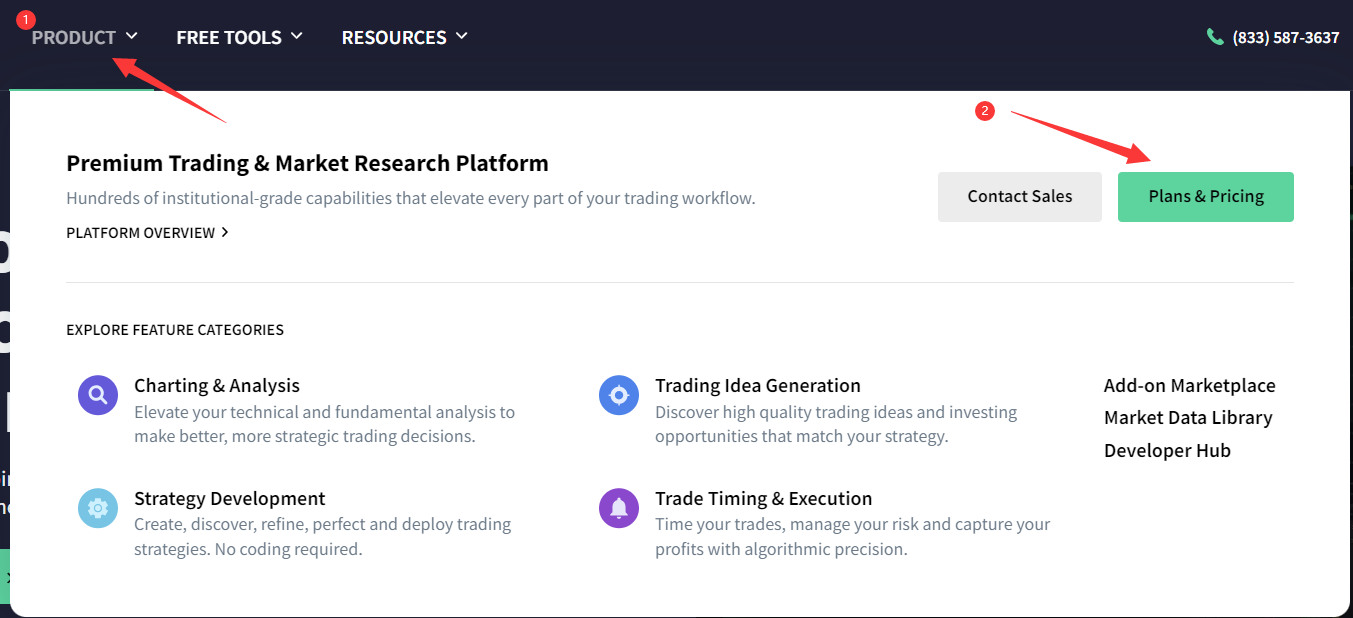Click the Charting & Analysis magnifier icon
The width and height of the screenshot is (1353, 618).
pos(97,395)
